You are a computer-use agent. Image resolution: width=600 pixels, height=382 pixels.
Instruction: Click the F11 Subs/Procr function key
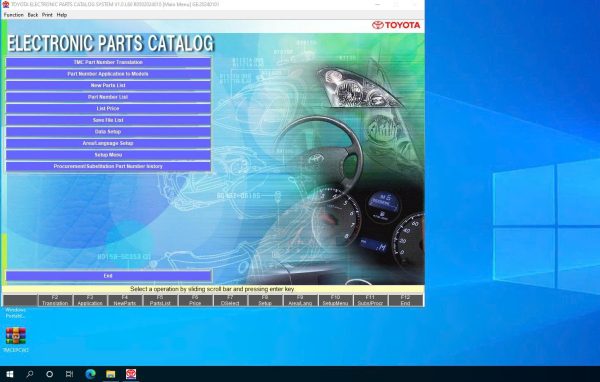click(370, 300)
